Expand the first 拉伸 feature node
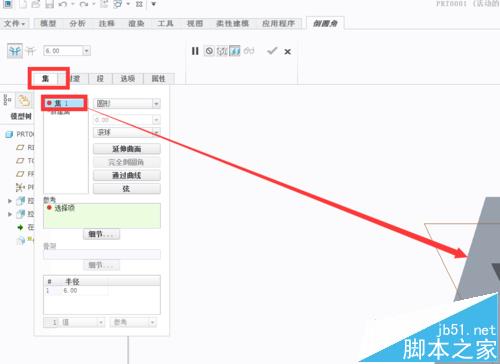 pyautogui.click(x=10, y=201)
